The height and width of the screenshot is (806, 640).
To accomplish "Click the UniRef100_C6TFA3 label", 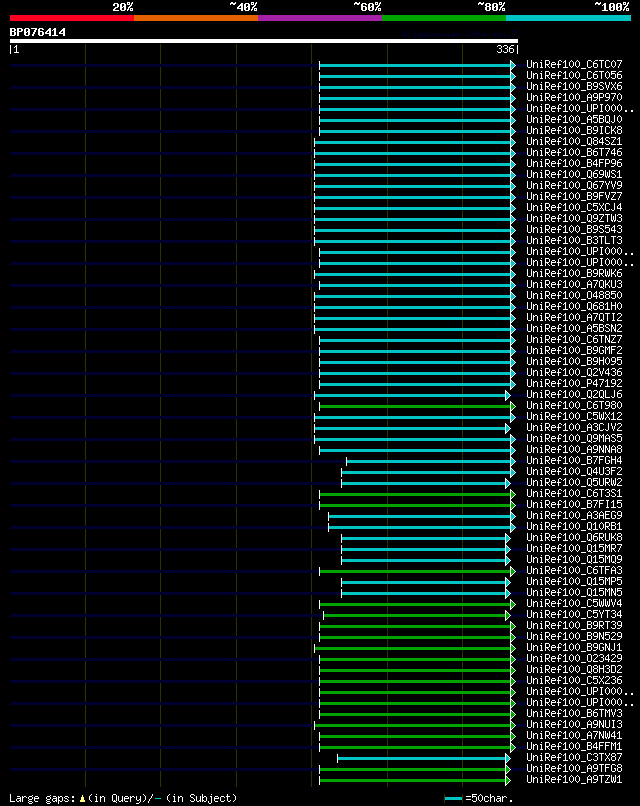I will tap(574, 570).
